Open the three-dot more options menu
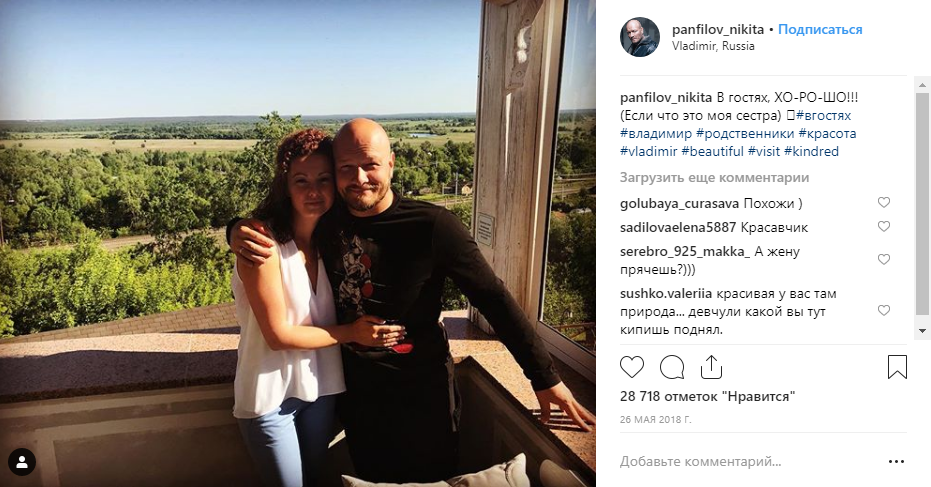Screen dimensions: 931x487 click(x=896, y=461)
